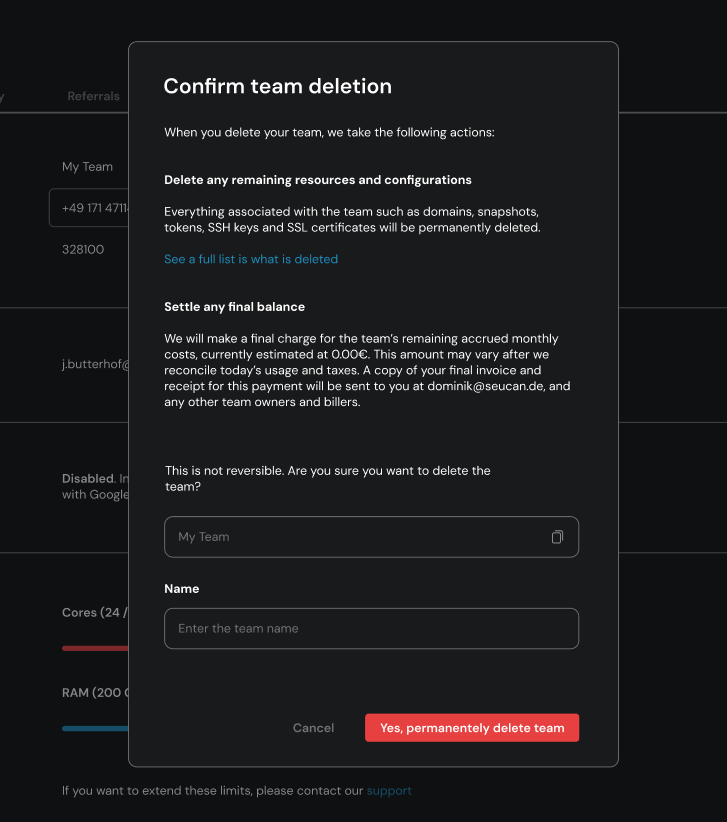
Task: Click the +49 171 phone number field
Action: [89, 208]
